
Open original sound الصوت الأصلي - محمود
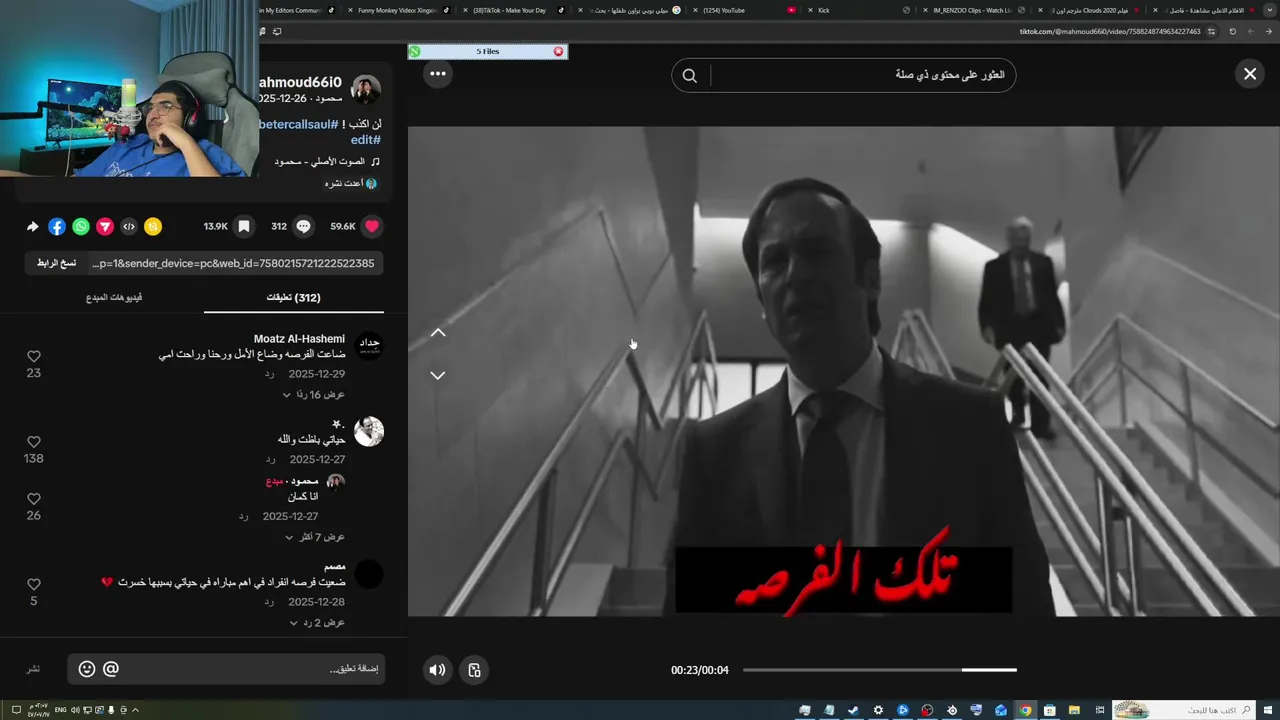[320, 161]
